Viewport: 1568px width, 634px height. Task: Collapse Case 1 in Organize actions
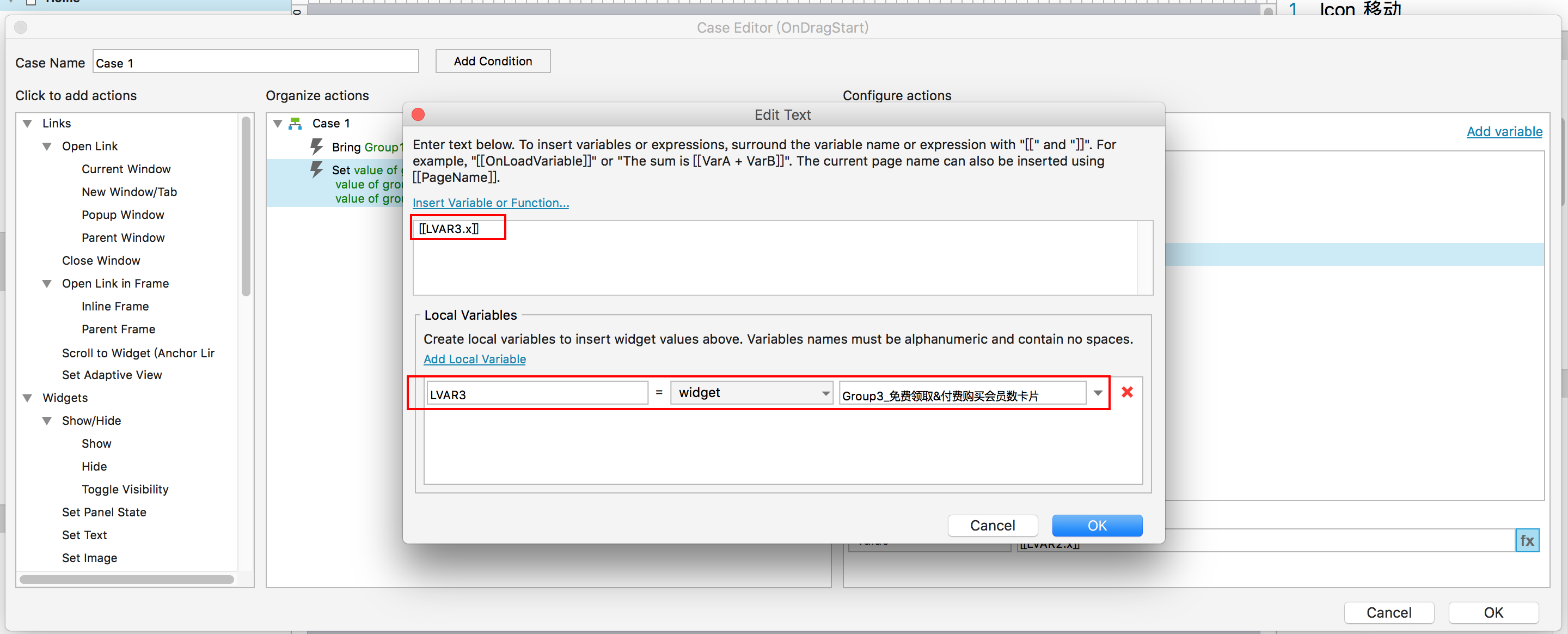[278, 124]
